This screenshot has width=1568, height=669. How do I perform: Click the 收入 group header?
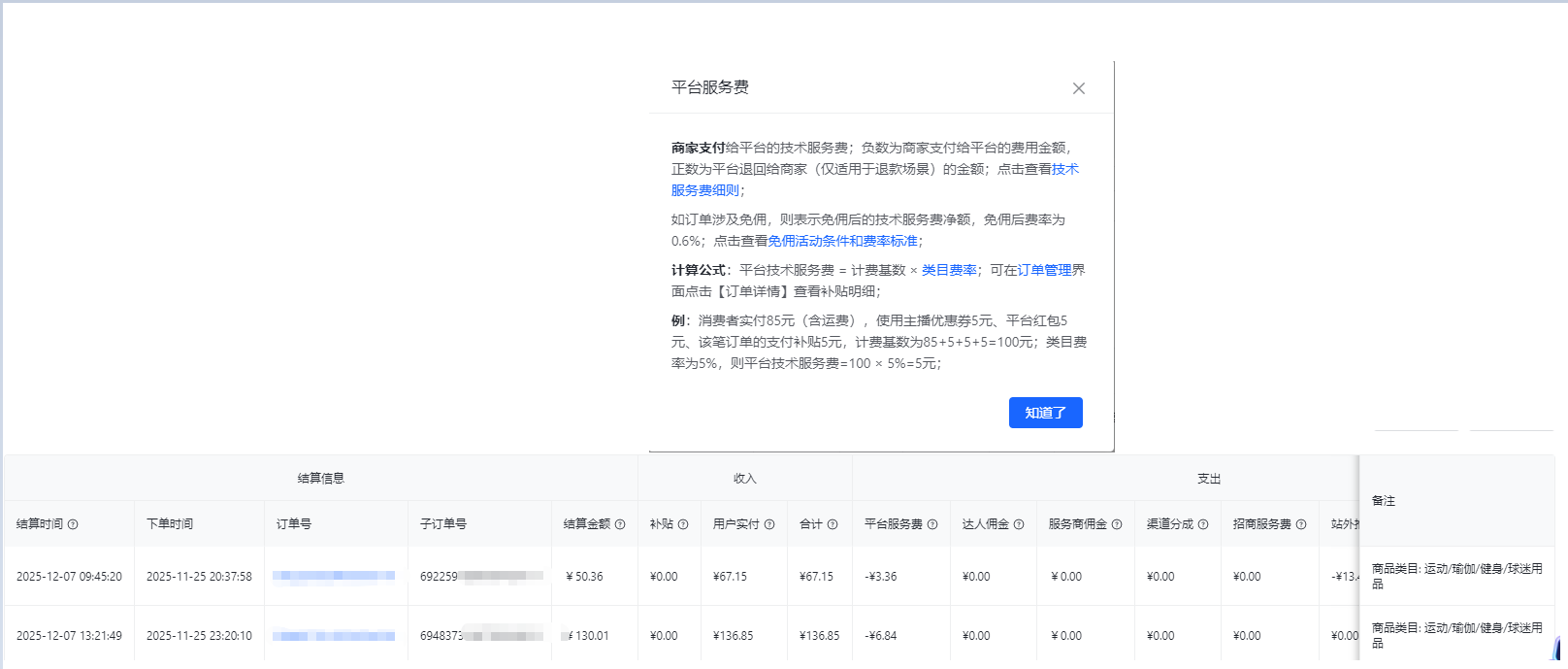click(x=745, y=479)
